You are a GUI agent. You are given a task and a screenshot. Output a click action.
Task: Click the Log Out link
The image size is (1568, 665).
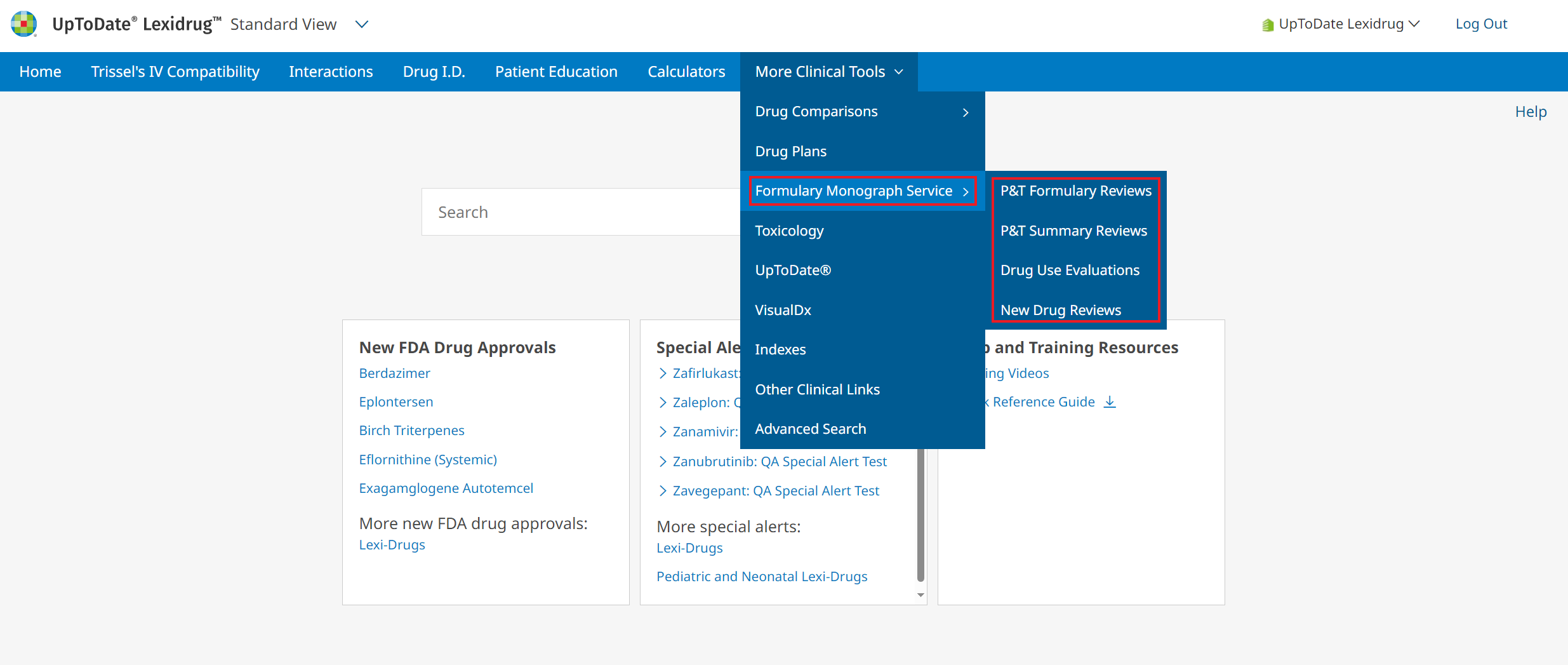point(1481,24)
